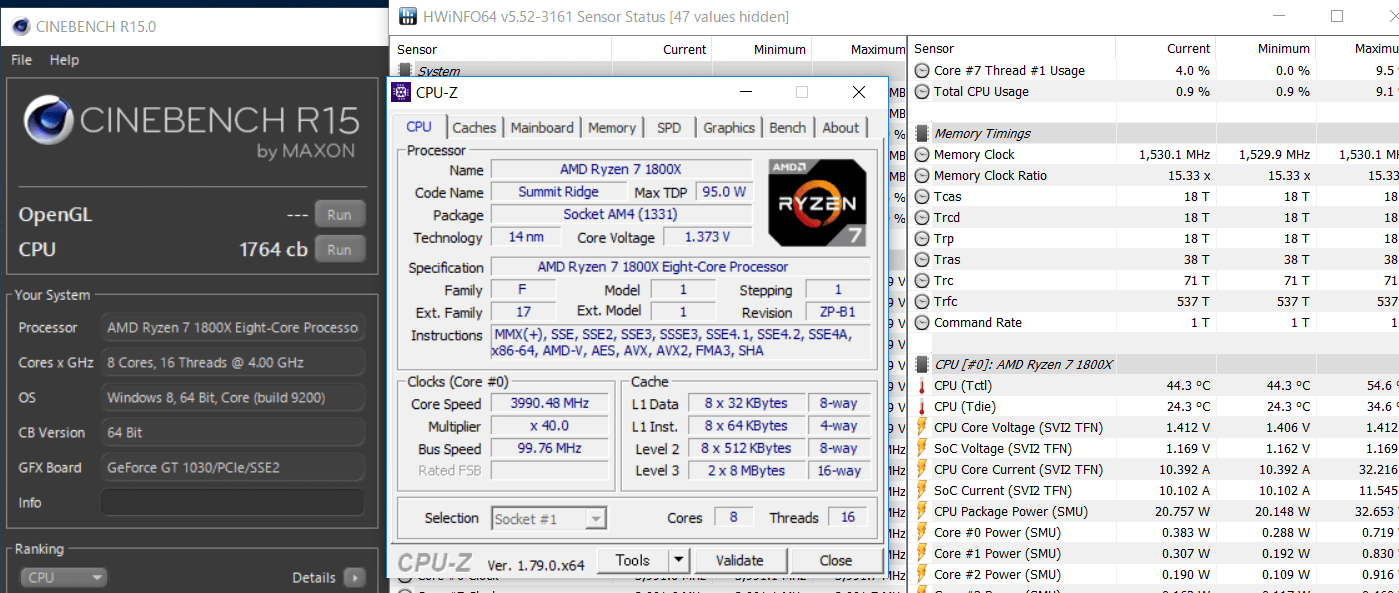Click the lightning bolt beside Core #0 Power
The width and height of the screenshot is (1399, 593).
922,533
